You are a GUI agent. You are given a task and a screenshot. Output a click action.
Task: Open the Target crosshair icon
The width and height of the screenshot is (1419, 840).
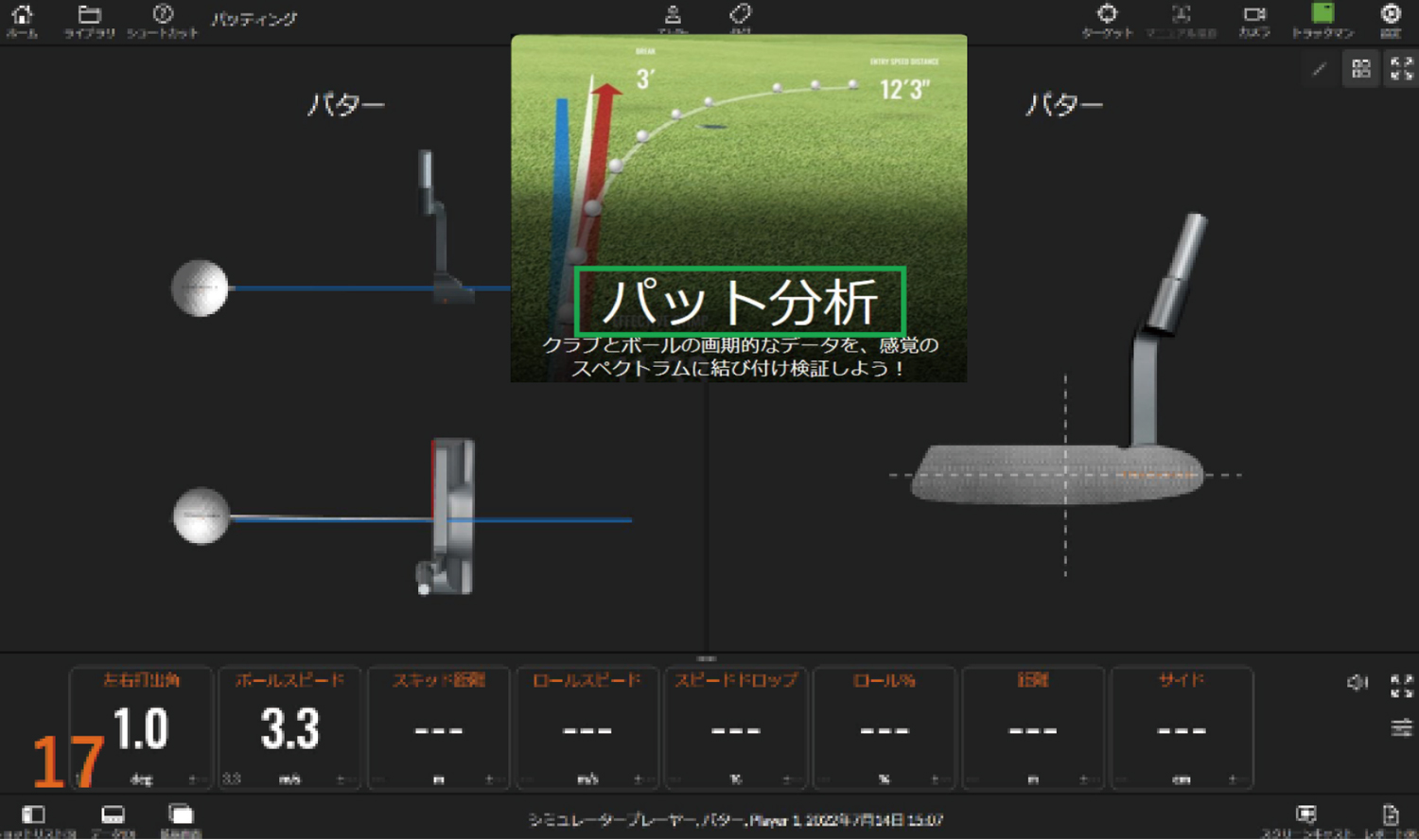click(x=1107, y=17)
